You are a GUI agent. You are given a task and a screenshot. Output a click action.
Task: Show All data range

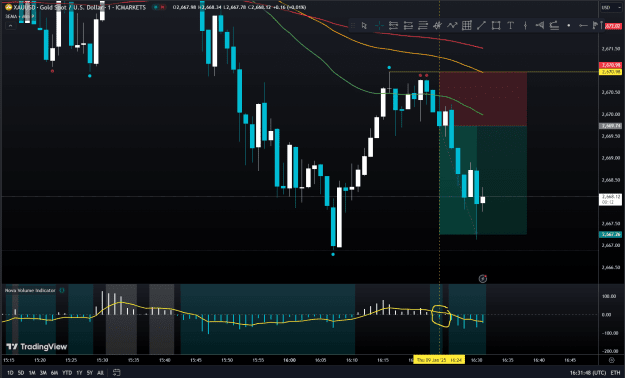point(100,373)
